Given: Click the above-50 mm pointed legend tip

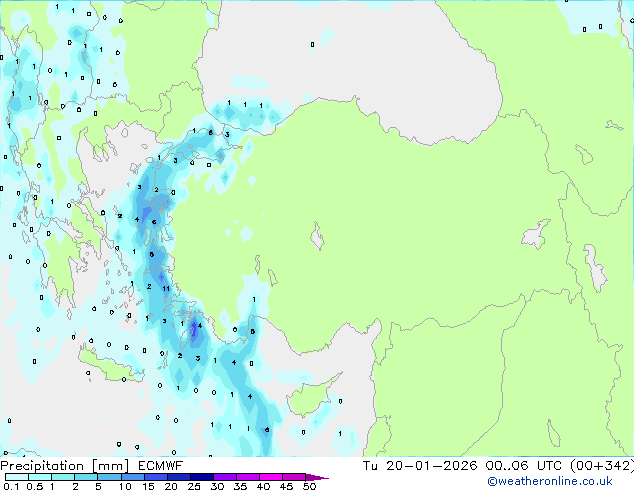Looking at the screenshot, I should tap(317, 477).
